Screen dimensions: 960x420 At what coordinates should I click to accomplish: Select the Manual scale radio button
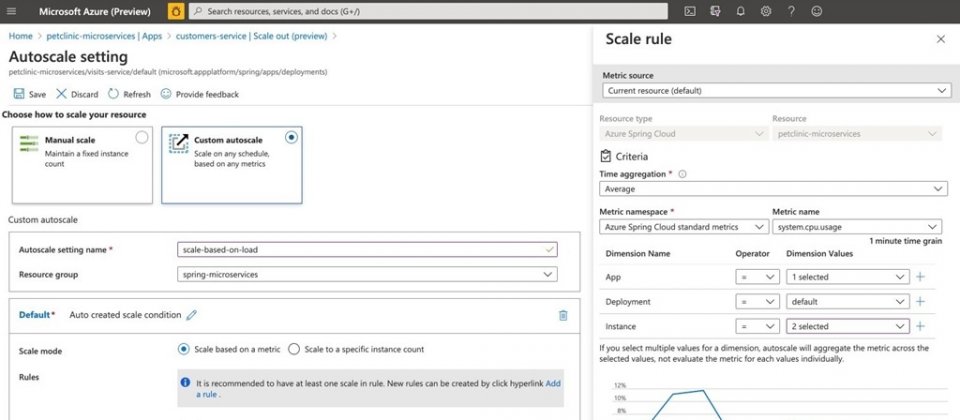pos(141,137)
